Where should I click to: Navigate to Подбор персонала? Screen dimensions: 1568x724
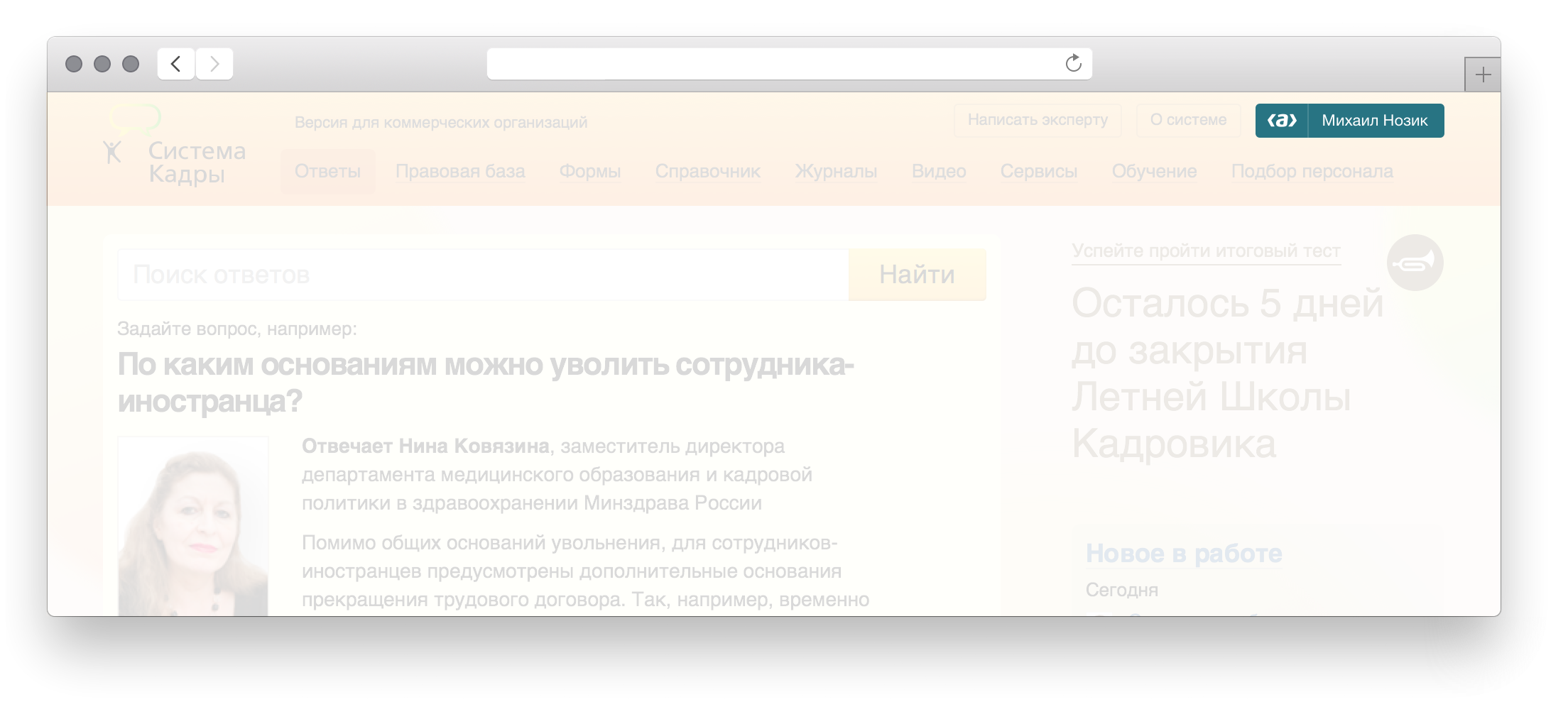(x=1312, y=172)
